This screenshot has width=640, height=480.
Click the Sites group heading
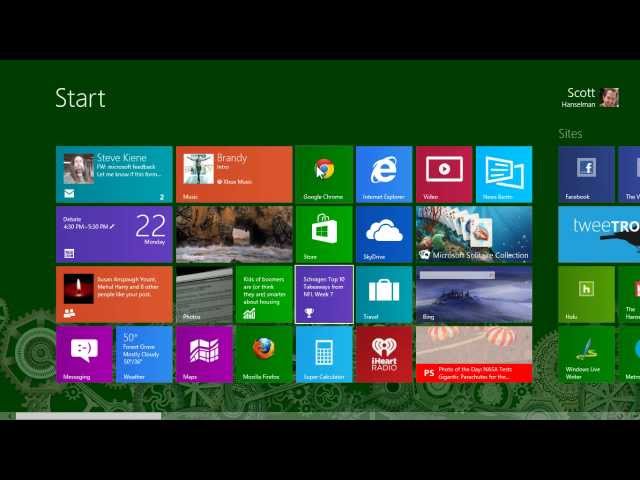click(x=570, y=133)
